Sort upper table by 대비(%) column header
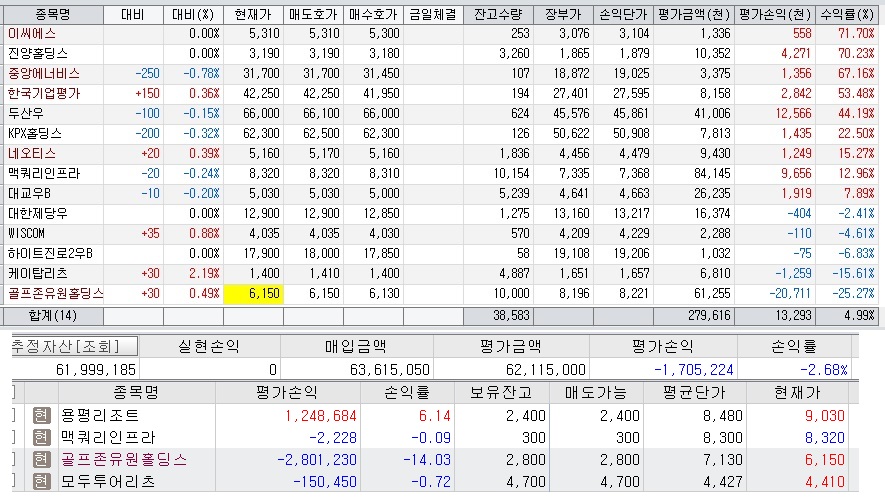 point(193,15)
